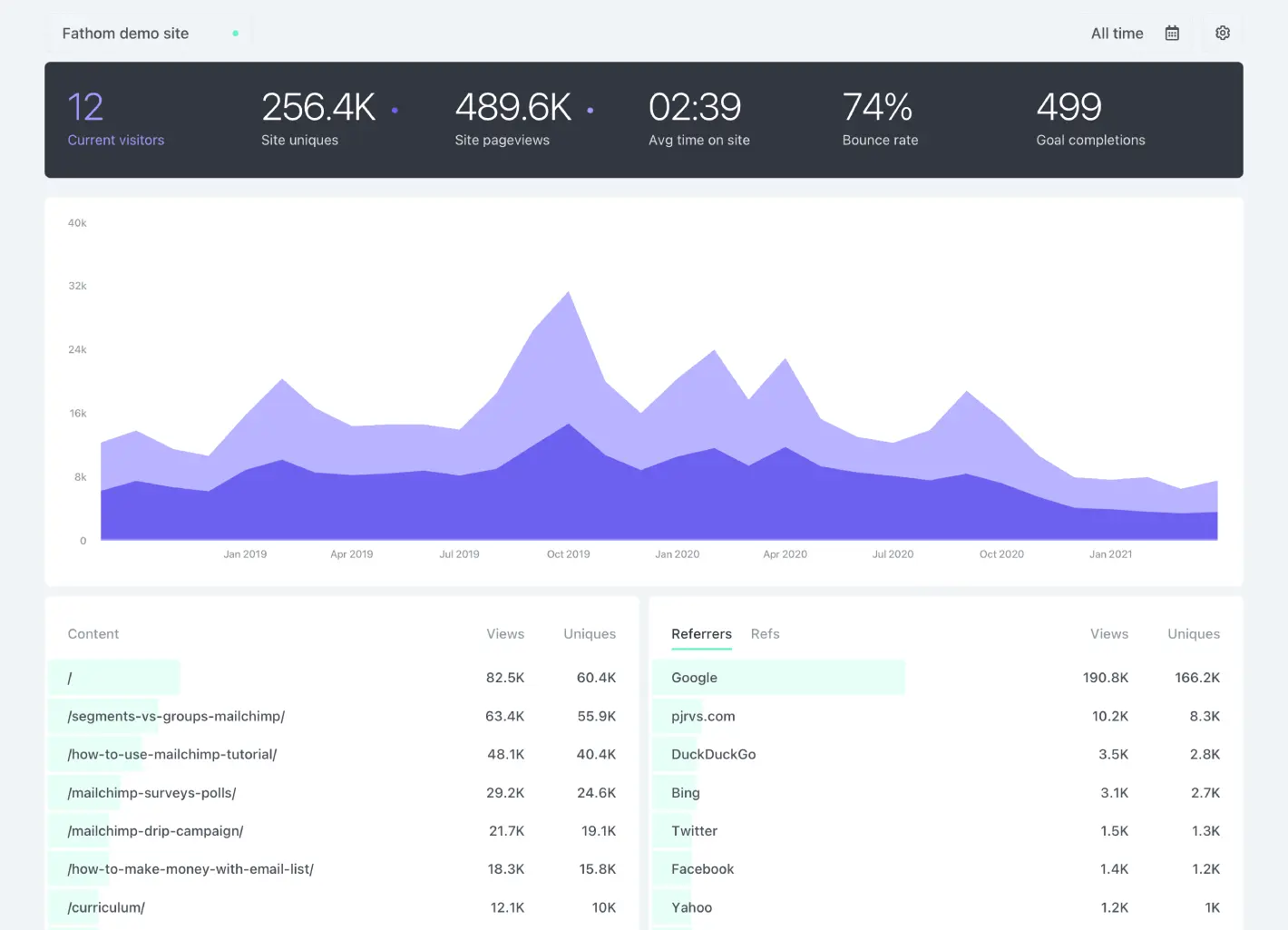Click the green live-status dot
Screen dimensions: 1288x930
(x=235, y=32)
